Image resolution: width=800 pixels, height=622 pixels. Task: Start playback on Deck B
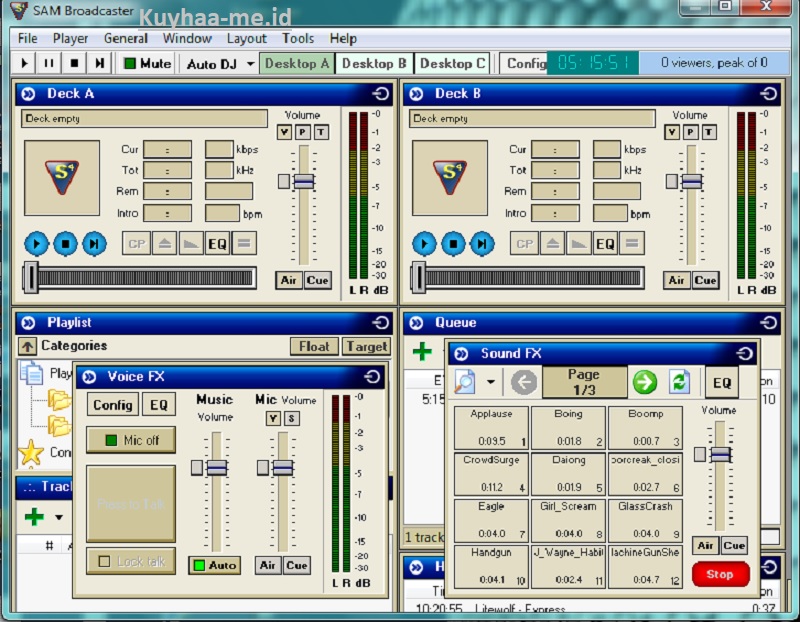(x=424, y=244)
